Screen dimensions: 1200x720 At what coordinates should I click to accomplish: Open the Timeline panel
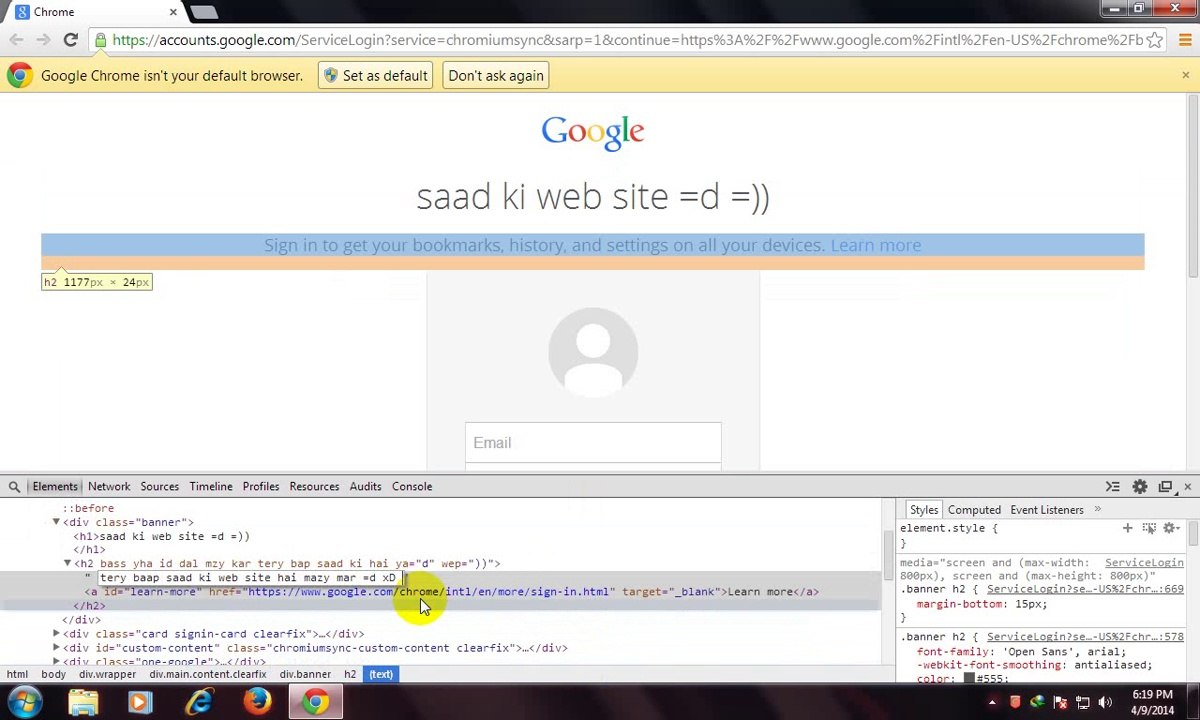pos(211,487)
